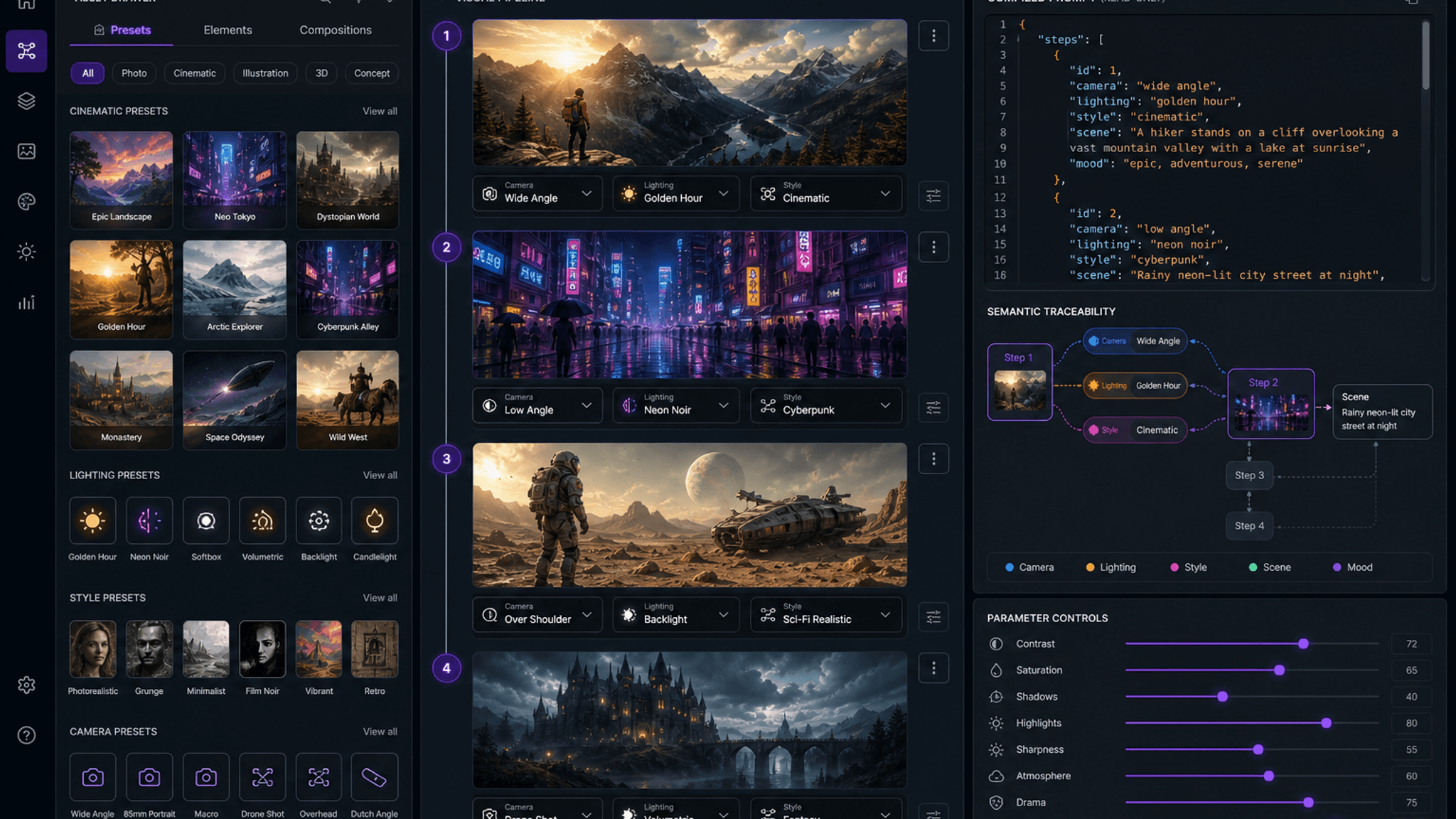The image size is (1456, 819).
Task: View all Lighting Presets
Action: (x=380, y=475)
